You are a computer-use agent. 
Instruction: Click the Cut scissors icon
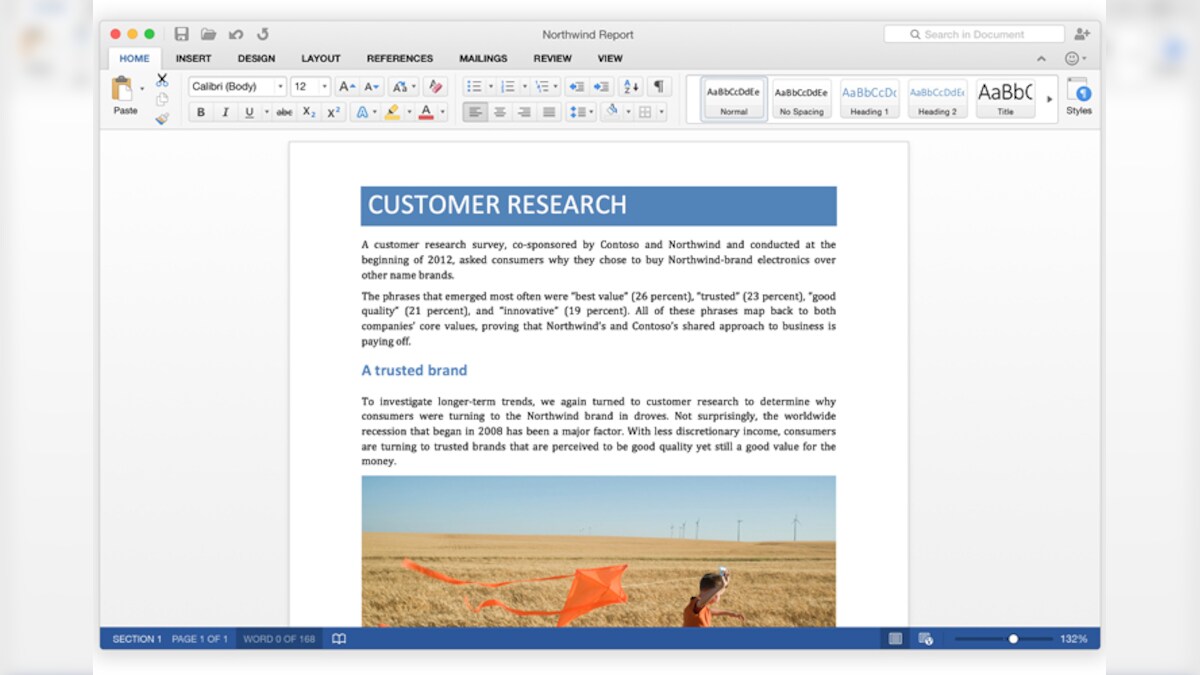160,79
